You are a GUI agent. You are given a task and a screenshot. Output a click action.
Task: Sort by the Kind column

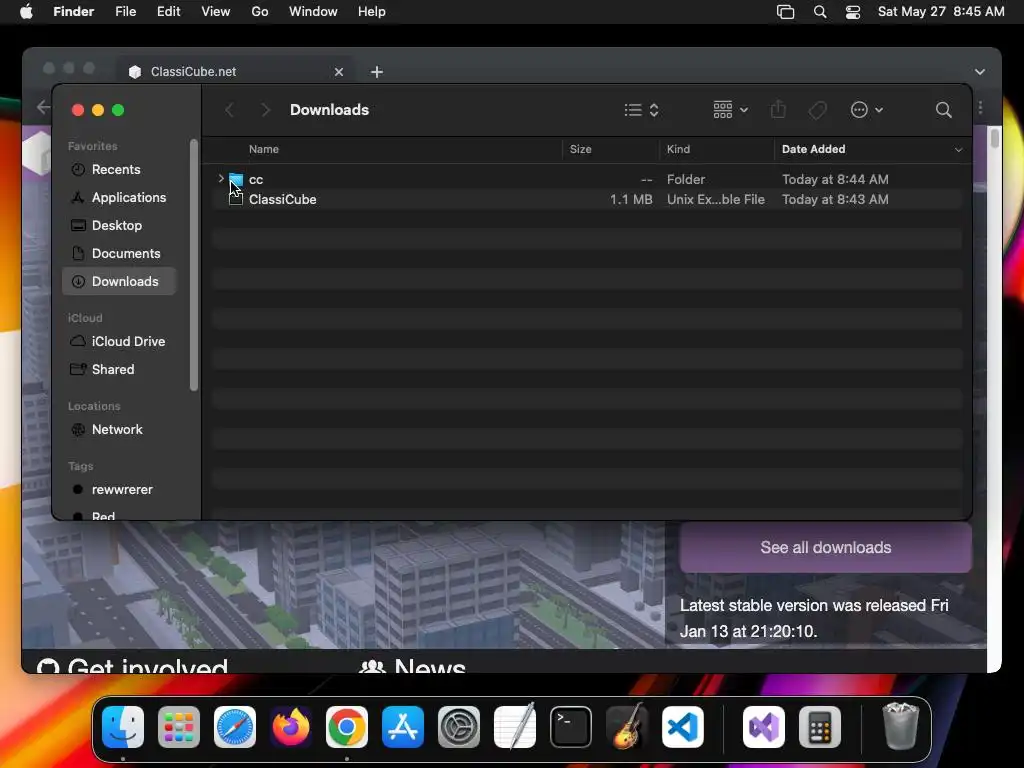pos(678,149)
